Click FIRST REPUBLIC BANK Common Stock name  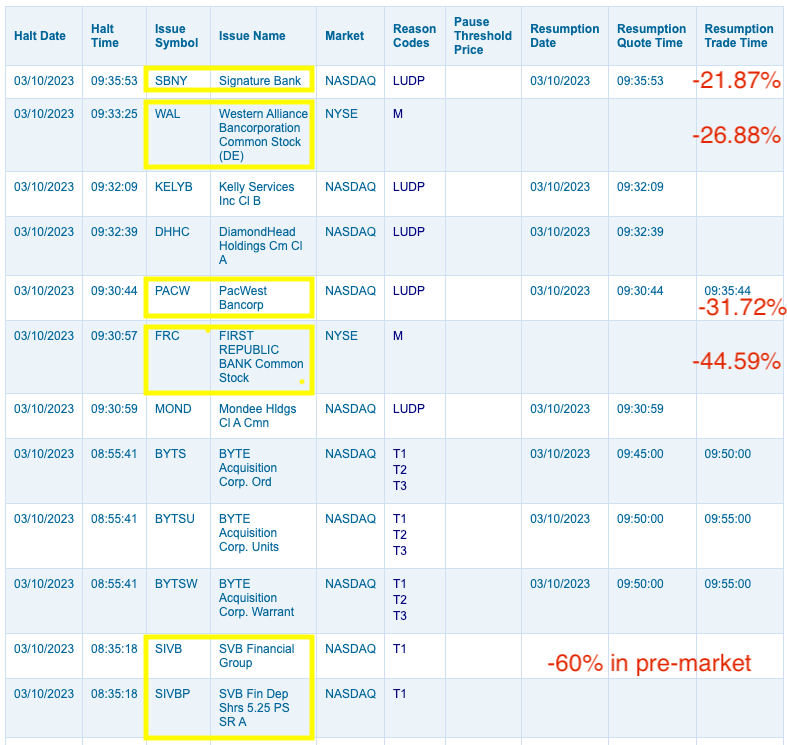coord(261,357)
